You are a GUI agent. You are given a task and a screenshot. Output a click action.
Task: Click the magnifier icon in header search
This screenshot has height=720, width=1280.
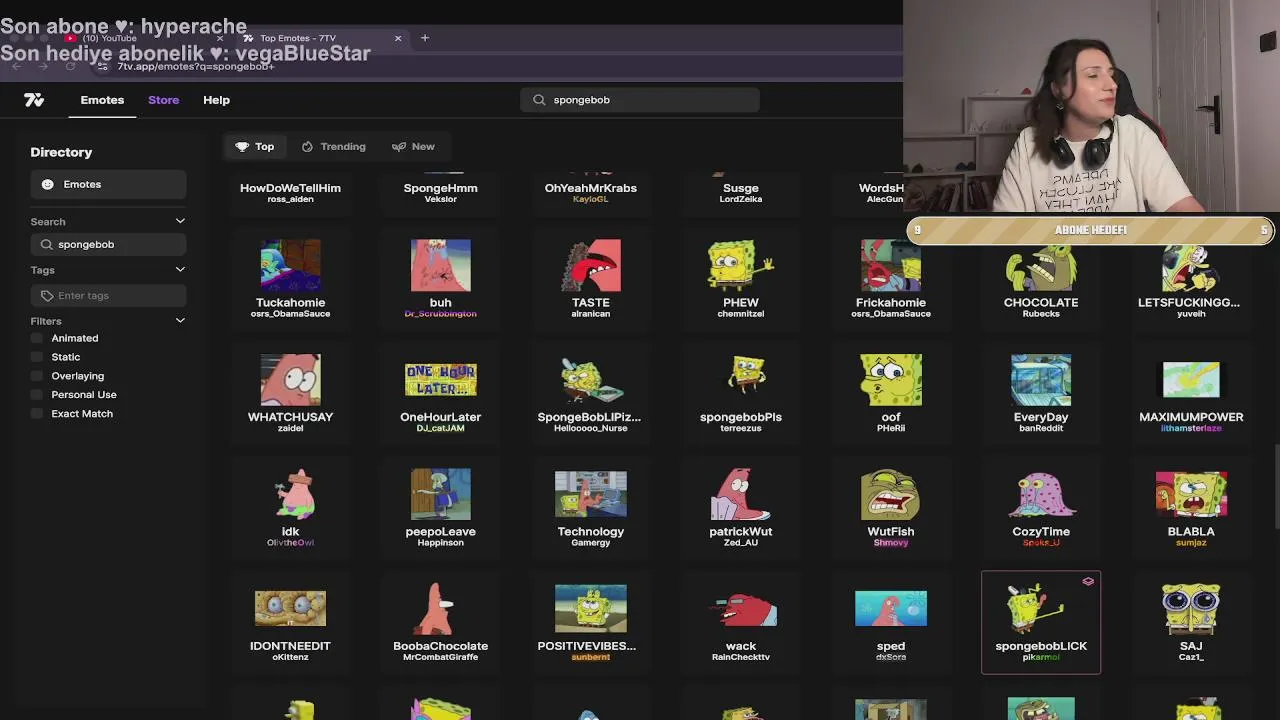coord(539,100)
